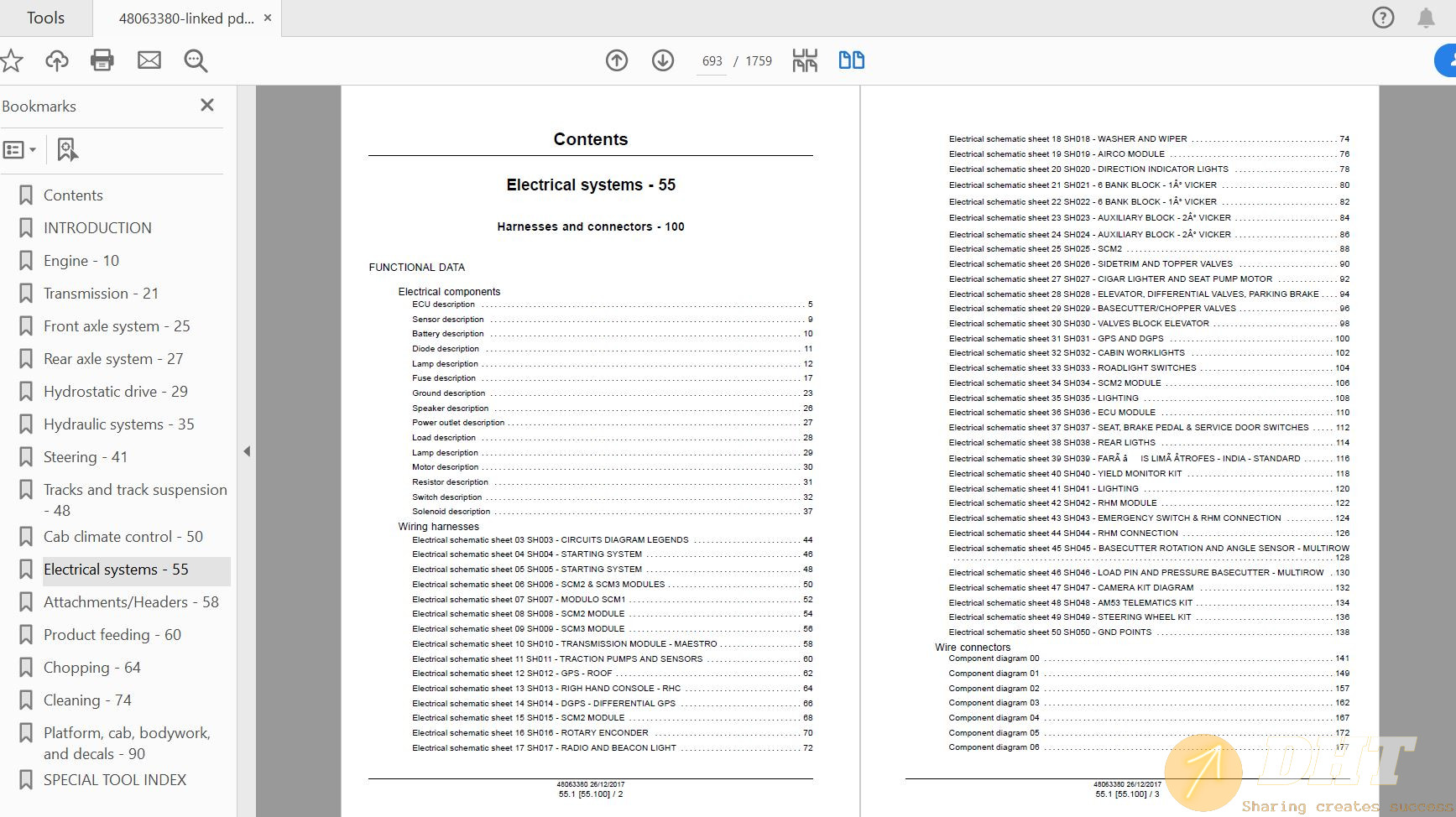
Task: Select the 48063380-linked pdf tab
Action: (x=185, y=18)
